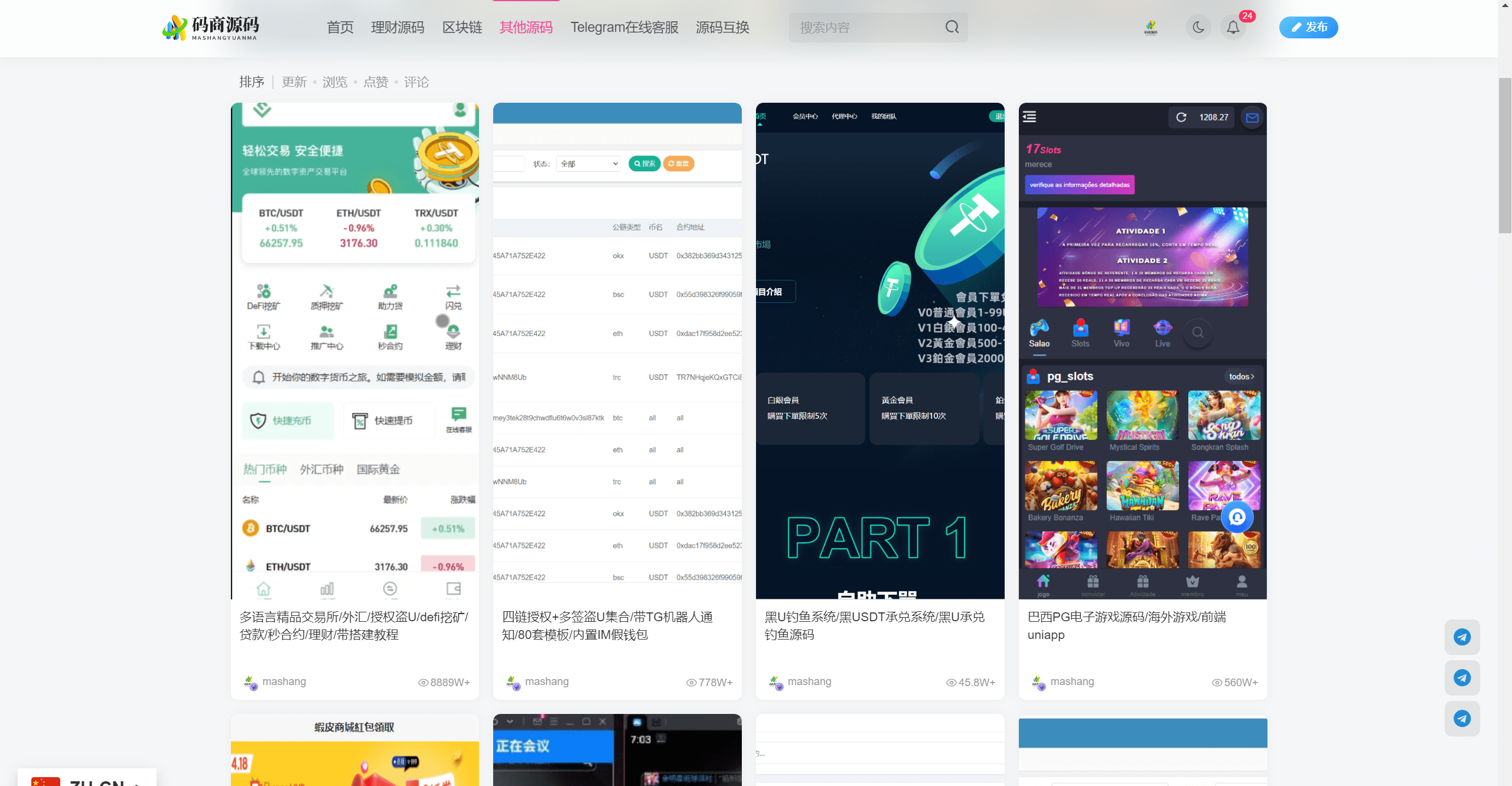Click the 45.8W+ view count eye icon
This screenshot has width=1512, height=786.
tap(951, 683)
